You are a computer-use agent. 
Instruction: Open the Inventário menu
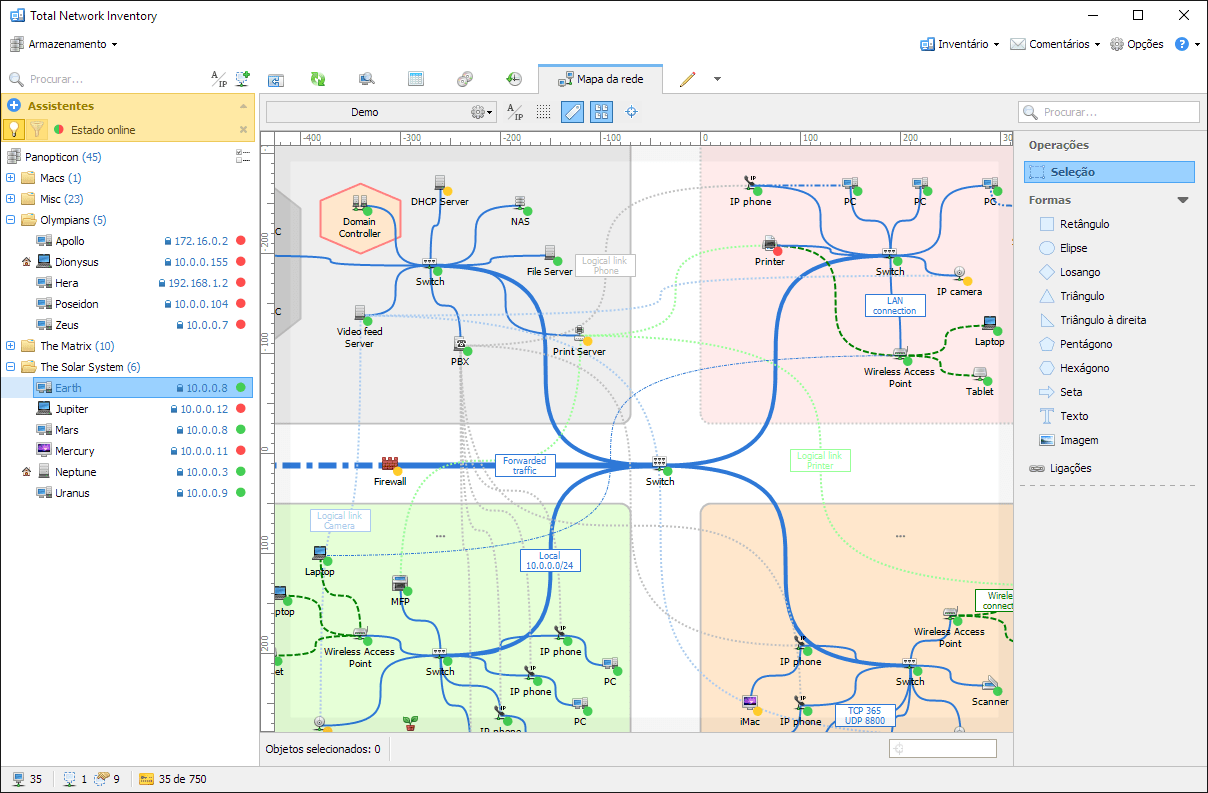(x=960, y=44)
